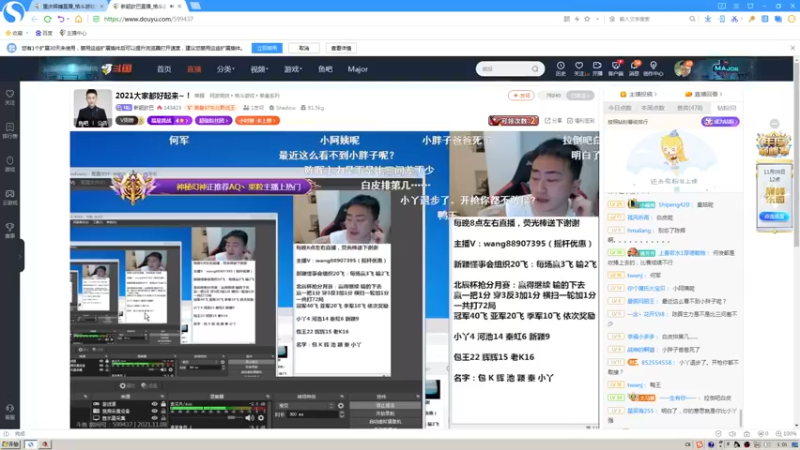Open the 直播回看 replay link
This screenshot has height=450, width=800.
pos(703,94)
